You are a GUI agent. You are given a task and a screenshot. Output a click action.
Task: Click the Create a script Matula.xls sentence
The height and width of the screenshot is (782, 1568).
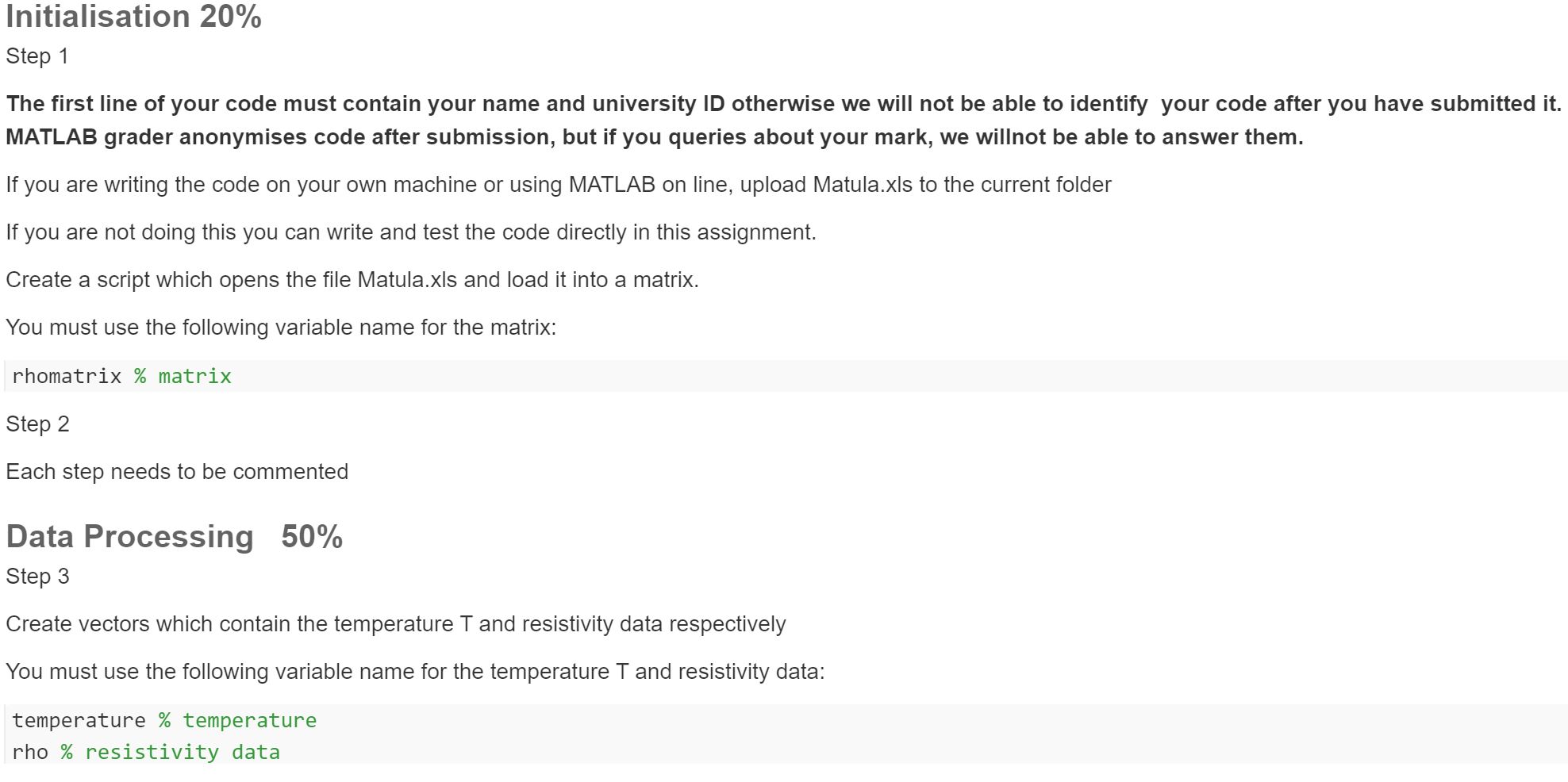(x=352, y=280)
